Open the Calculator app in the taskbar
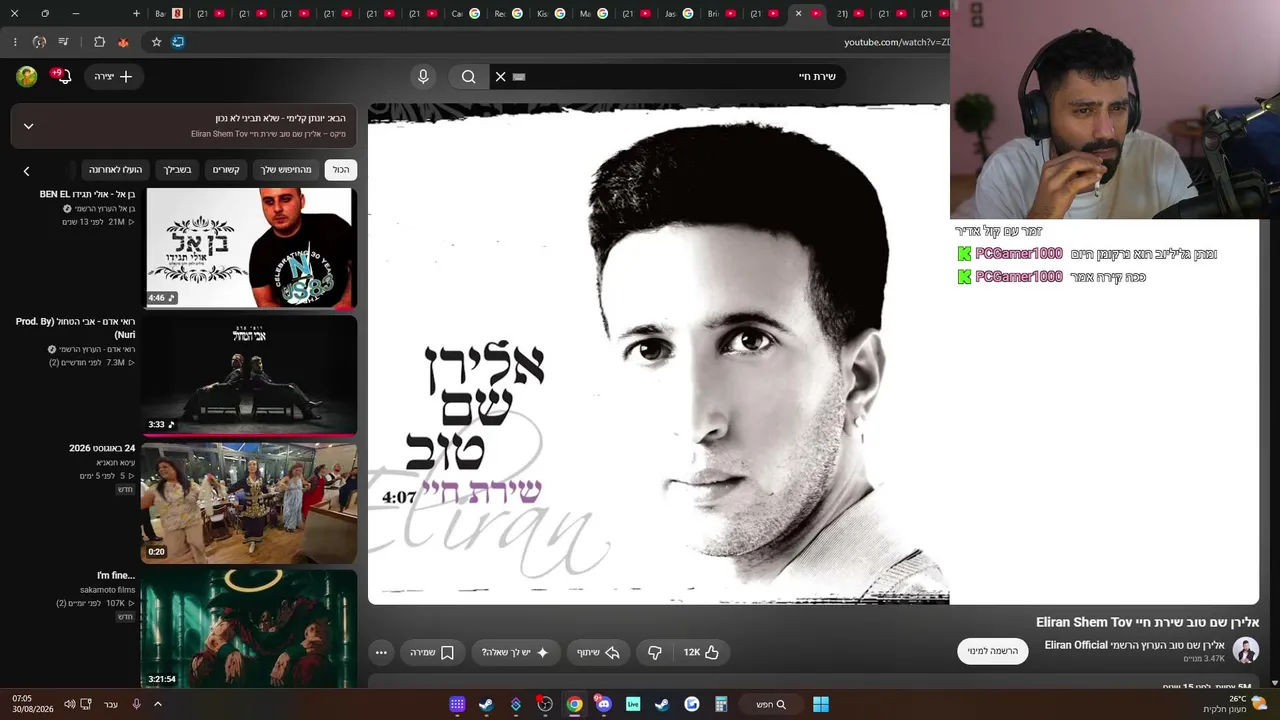 tap(720, 704)
